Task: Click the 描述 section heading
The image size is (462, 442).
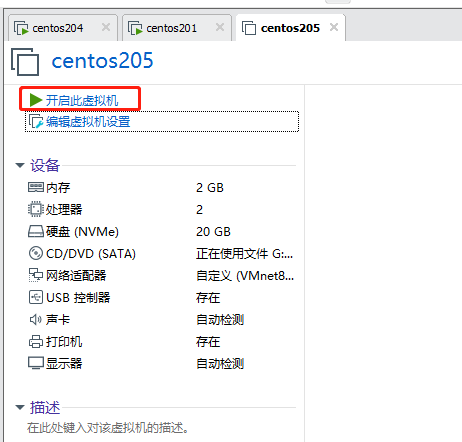Action: (x=45, y=407)
